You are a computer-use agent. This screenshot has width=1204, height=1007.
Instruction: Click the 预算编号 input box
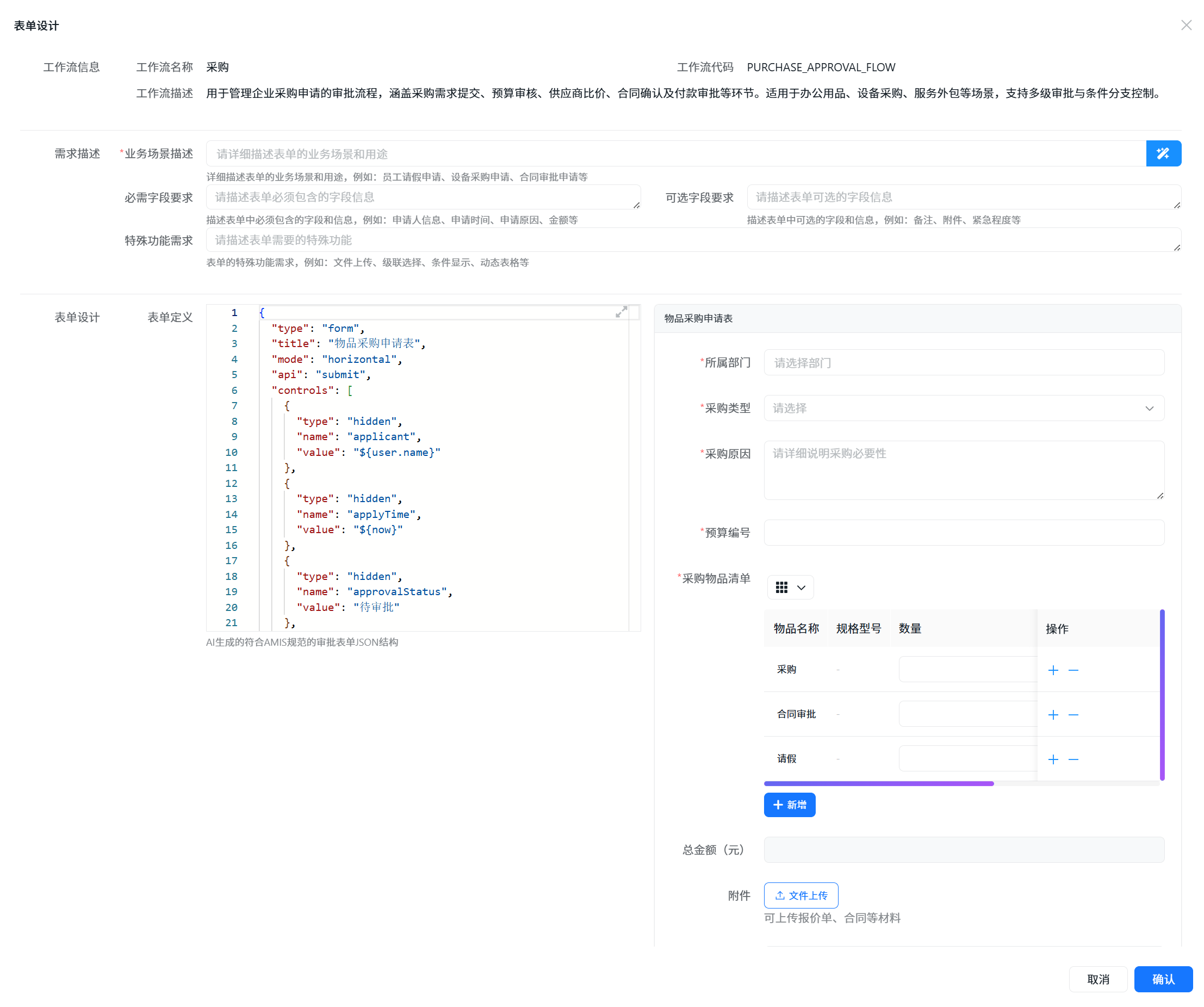(963, 532)
